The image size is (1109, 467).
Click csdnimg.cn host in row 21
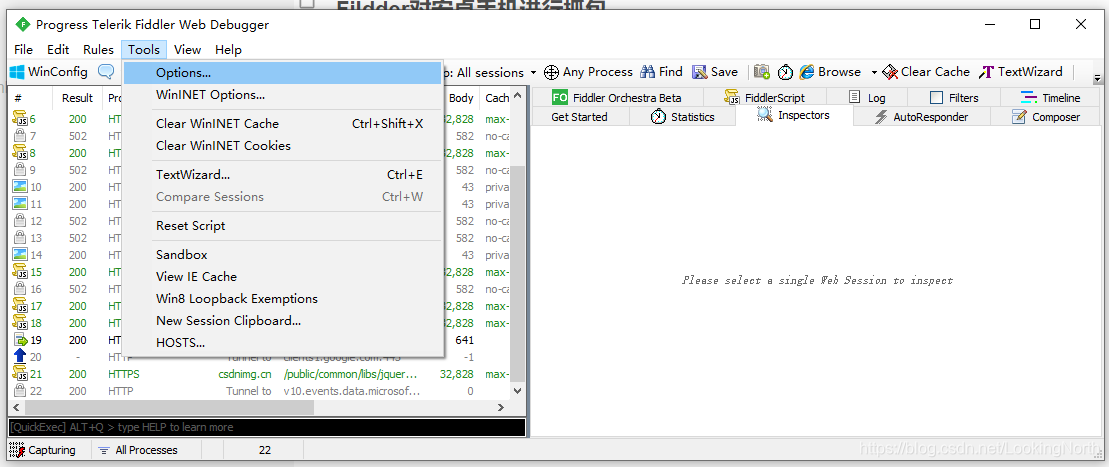click(245, 374)
